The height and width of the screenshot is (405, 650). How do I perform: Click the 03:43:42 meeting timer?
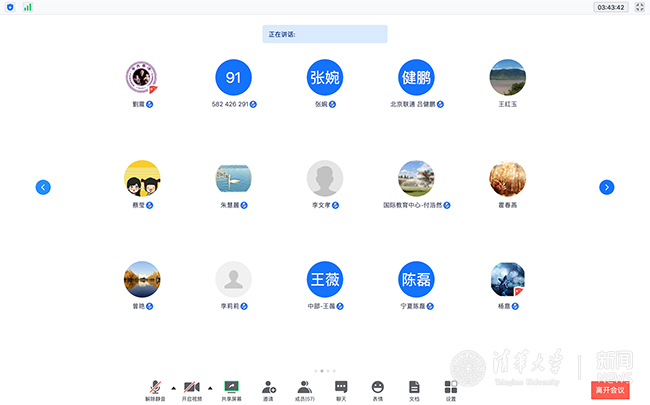610,7
